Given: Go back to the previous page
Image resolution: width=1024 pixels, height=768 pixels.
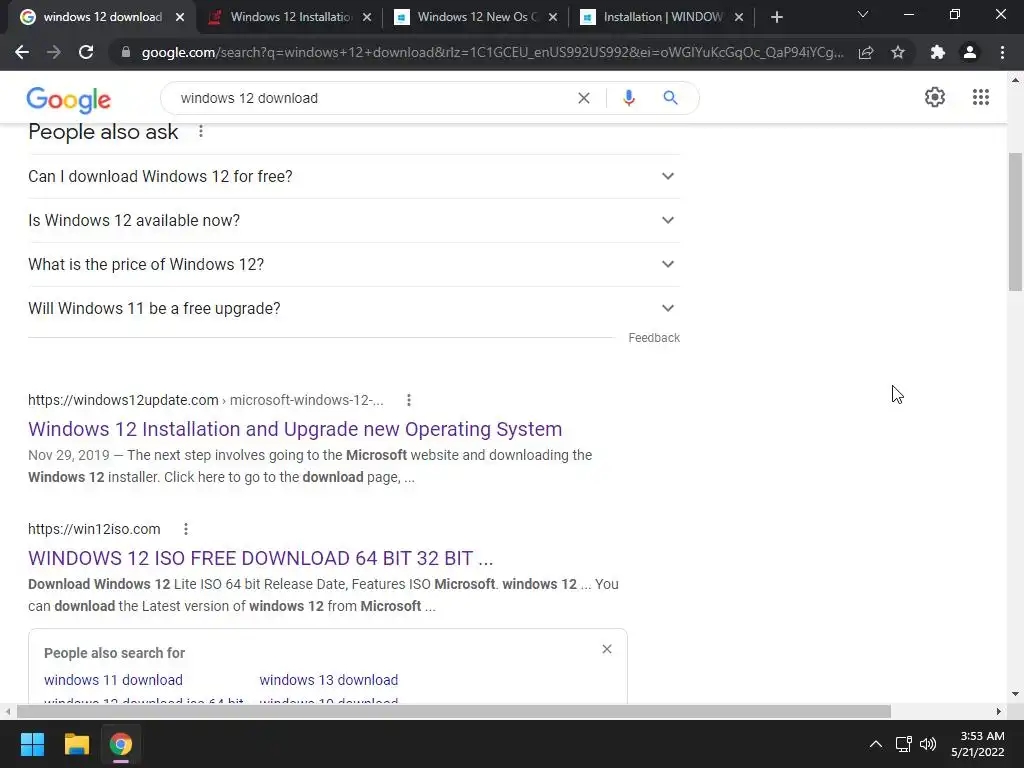Looking at the screenshot, I should tap(22, 52).
